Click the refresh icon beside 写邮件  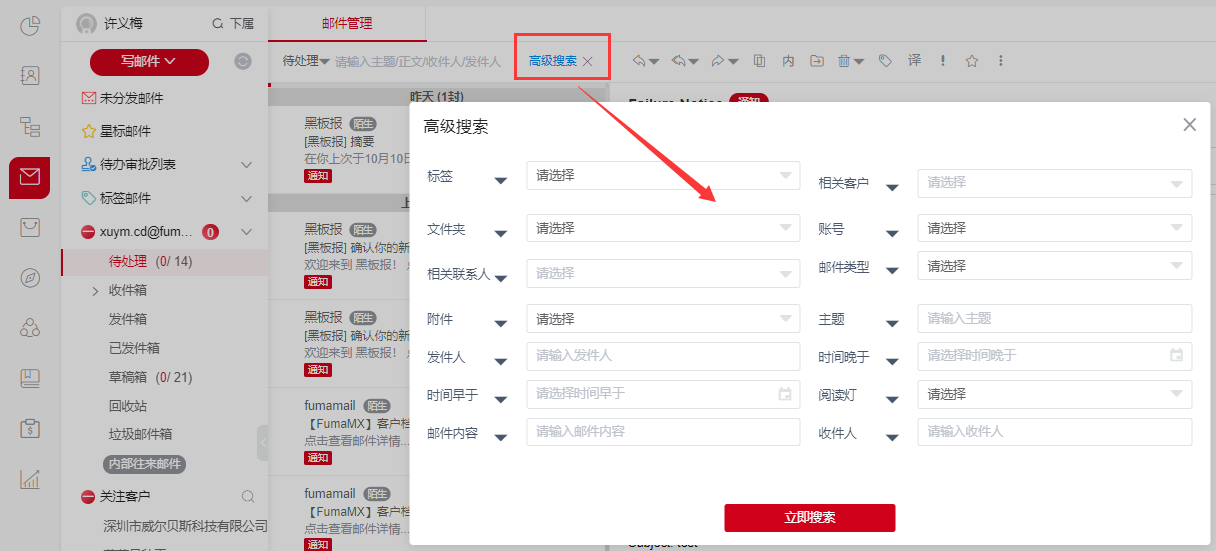(243, 62)
